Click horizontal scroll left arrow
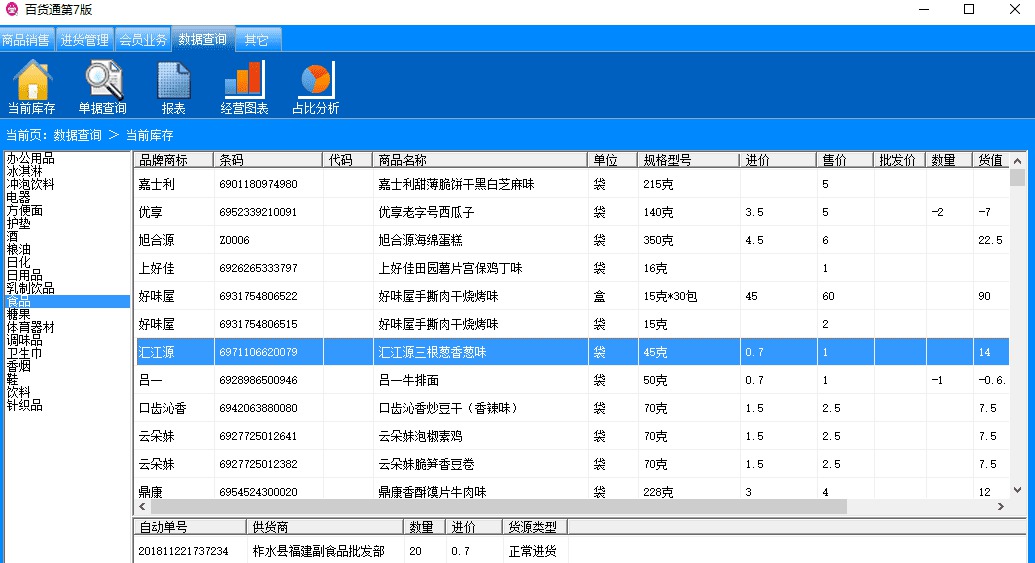Viewport: 1035px width, 563px height. tap(142, 506)
